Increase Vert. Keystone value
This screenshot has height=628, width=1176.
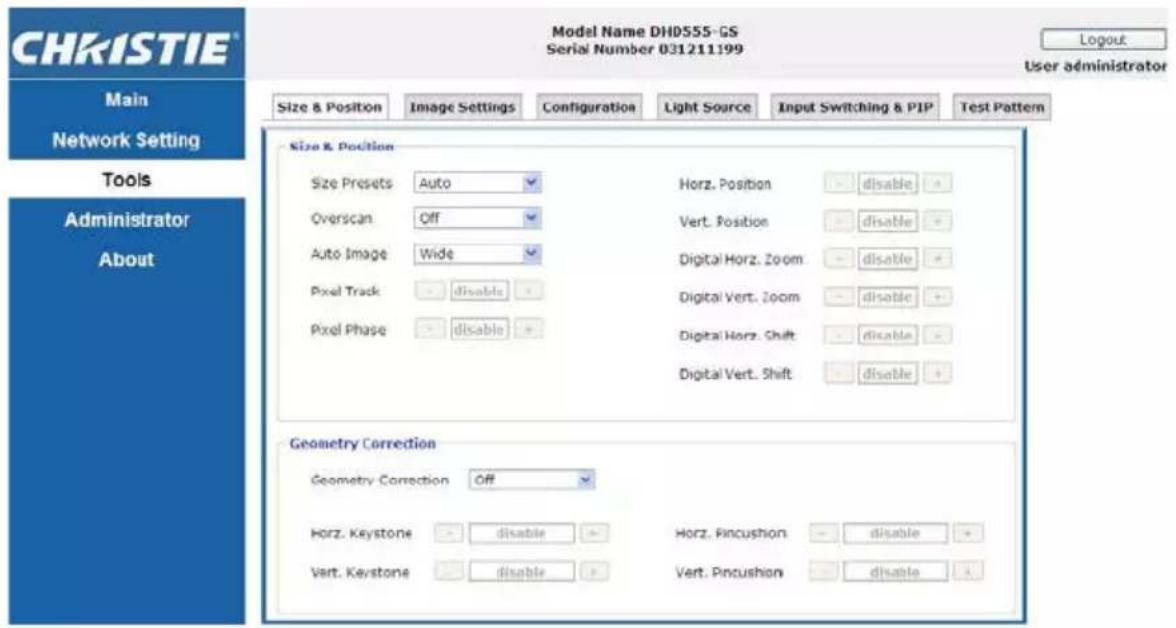point(594,572)
